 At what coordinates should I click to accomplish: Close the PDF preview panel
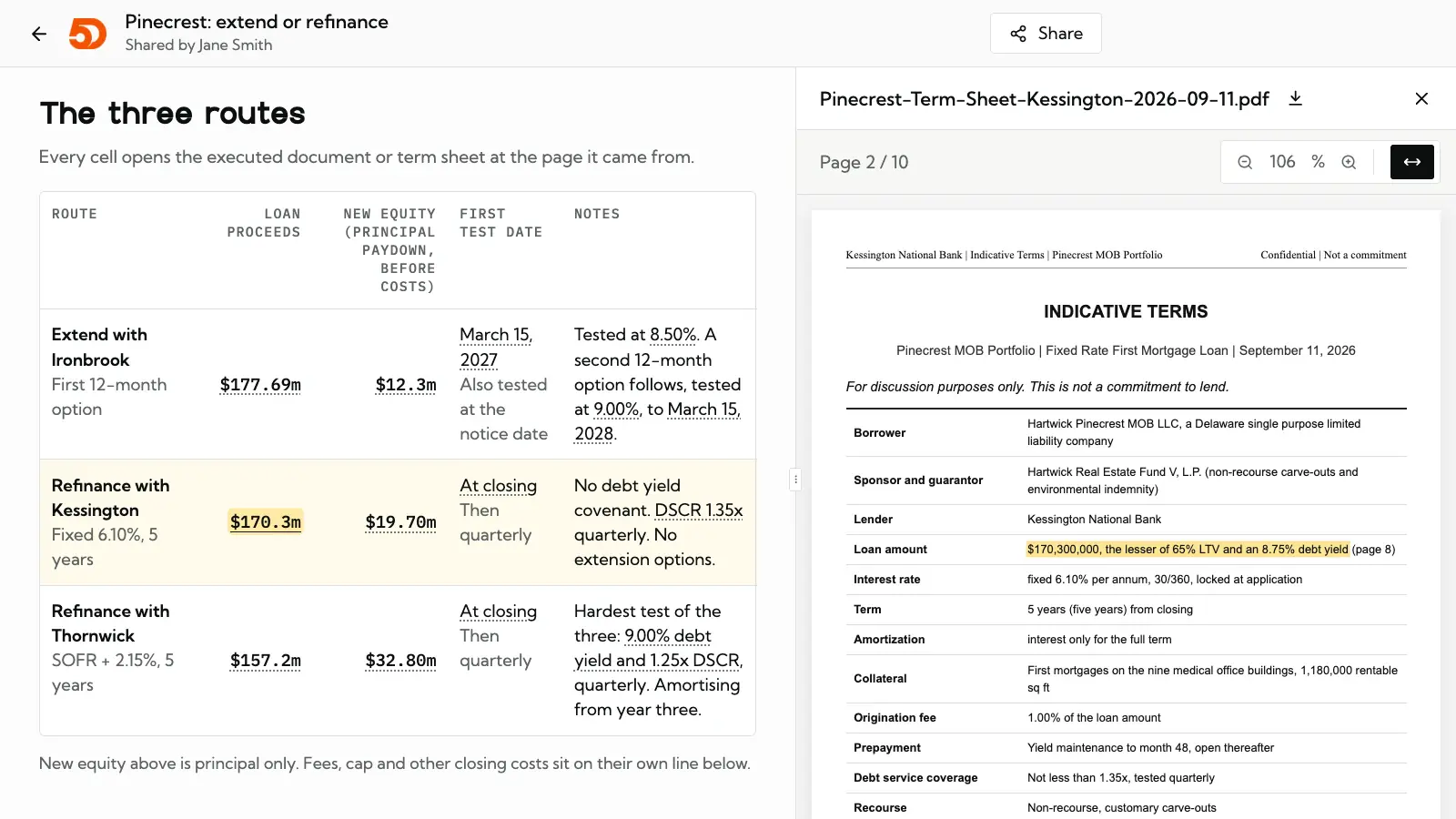click(x=1421, y=98)
